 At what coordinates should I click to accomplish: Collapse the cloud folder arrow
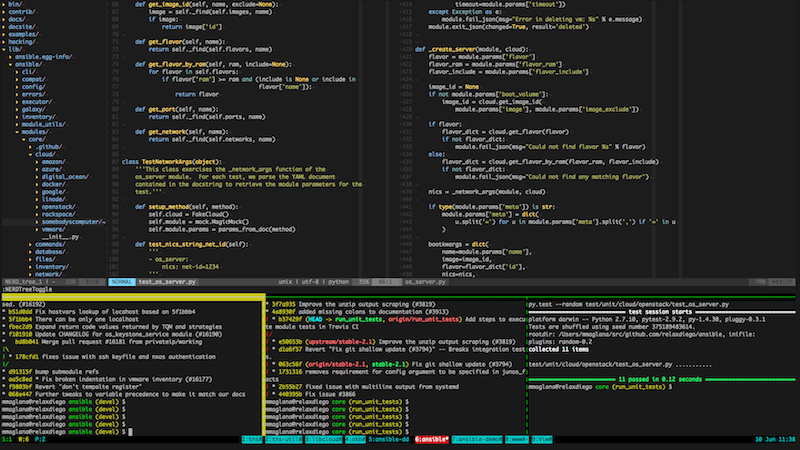[30, 154]
